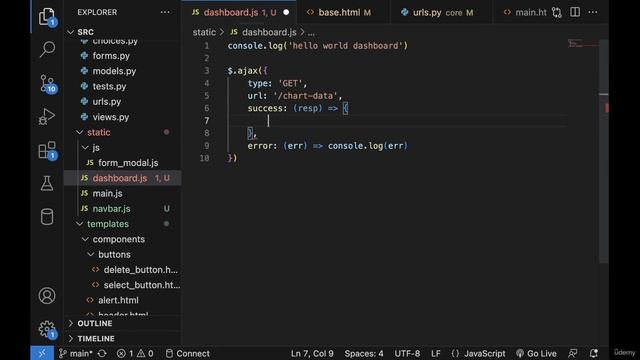
Task: Change encoding via UTF-8
Action: (407, 353)
